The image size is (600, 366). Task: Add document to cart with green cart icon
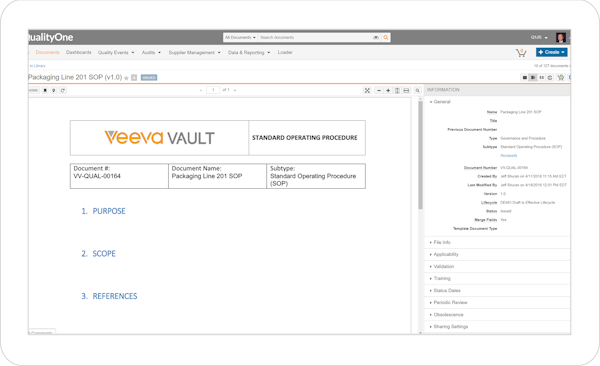[561, 78]
